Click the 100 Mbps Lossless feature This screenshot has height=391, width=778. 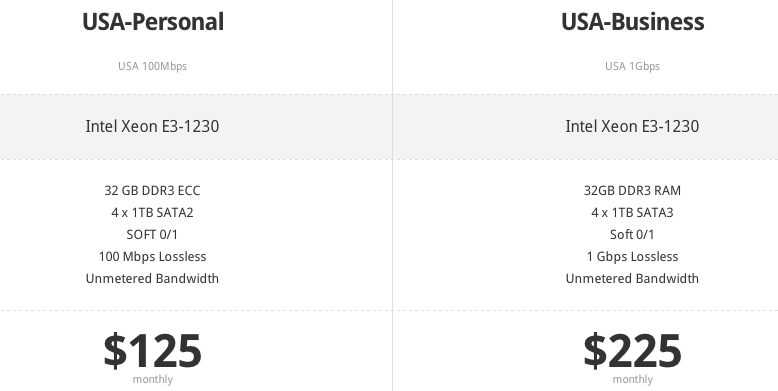pyautogui.click(x=152, y=257)
